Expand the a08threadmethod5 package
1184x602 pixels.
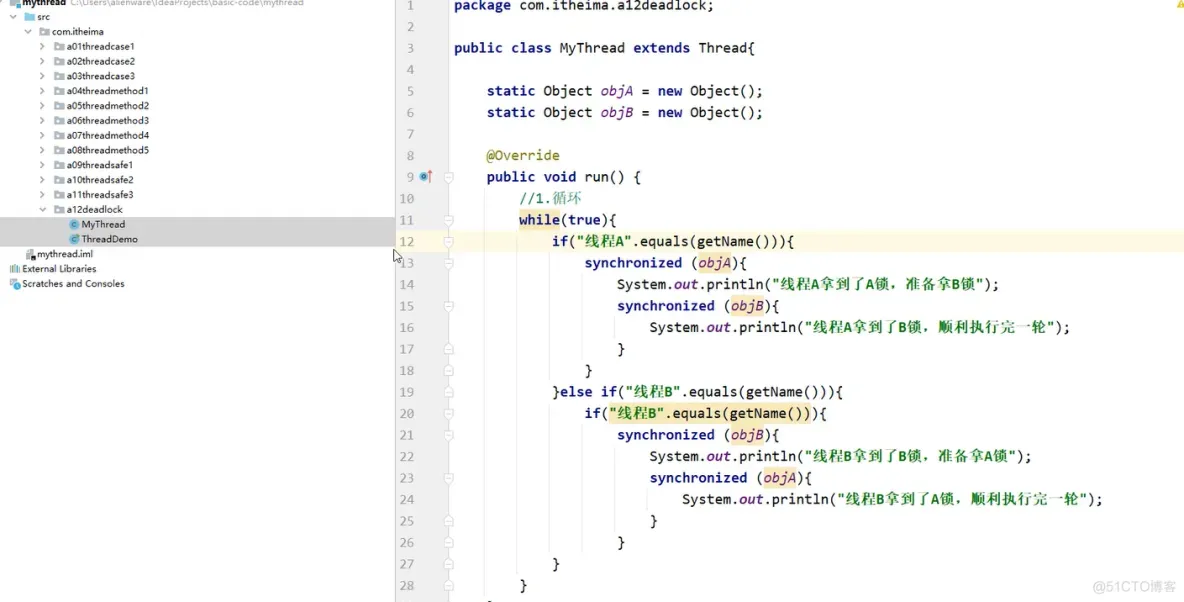[42, 150]
